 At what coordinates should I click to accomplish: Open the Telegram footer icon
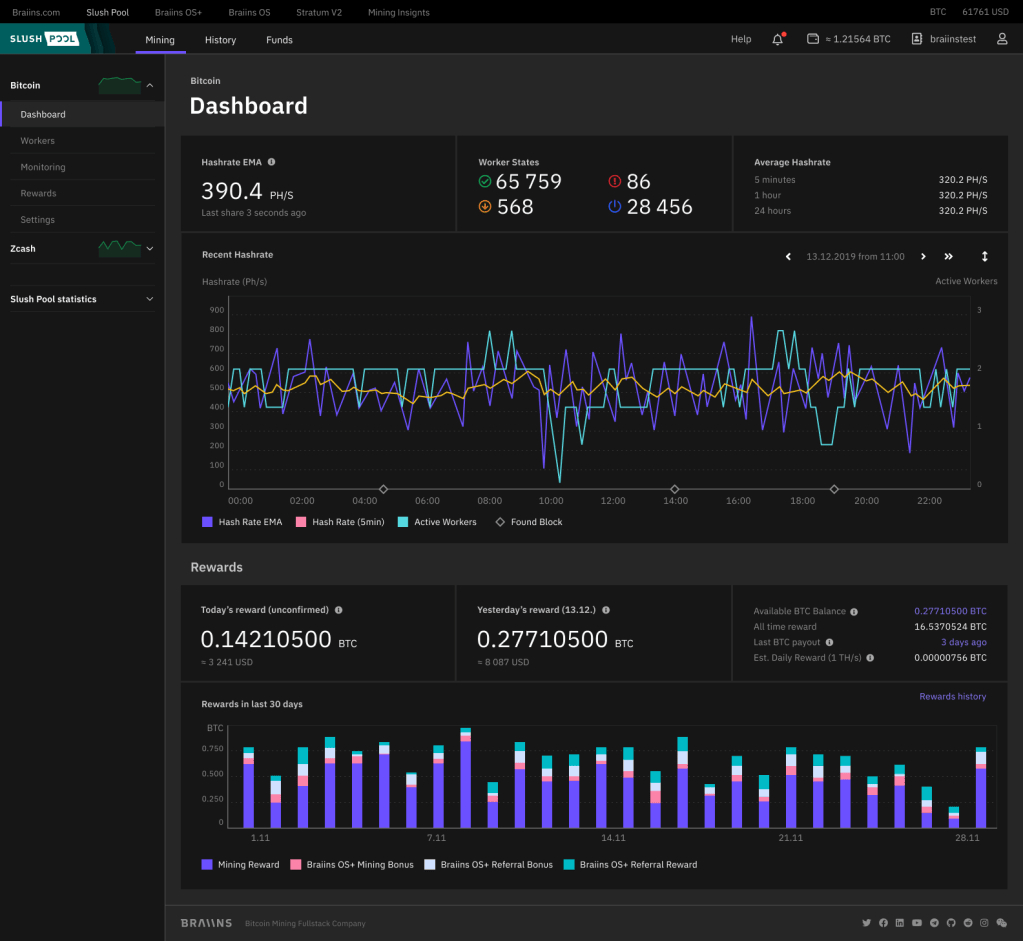(x=934, y=923)
